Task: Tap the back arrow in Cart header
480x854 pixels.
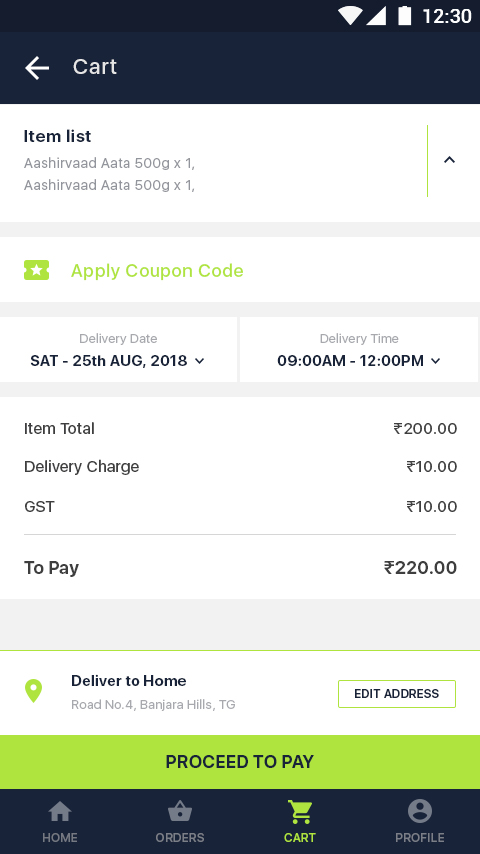Action: [37, 68]
